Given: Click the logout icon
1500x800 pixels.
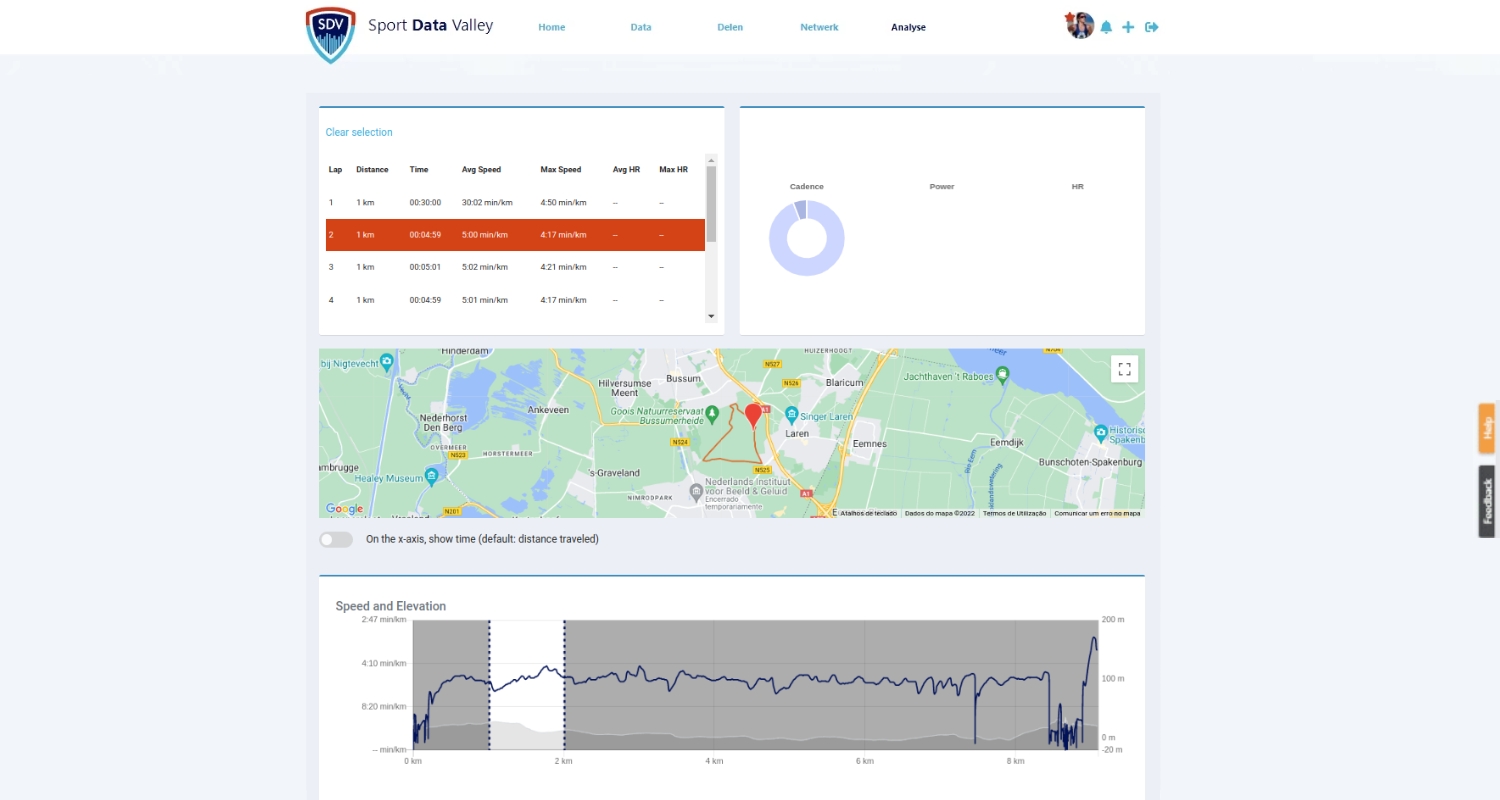Looking at the screenshot, I should [1152, 27].
